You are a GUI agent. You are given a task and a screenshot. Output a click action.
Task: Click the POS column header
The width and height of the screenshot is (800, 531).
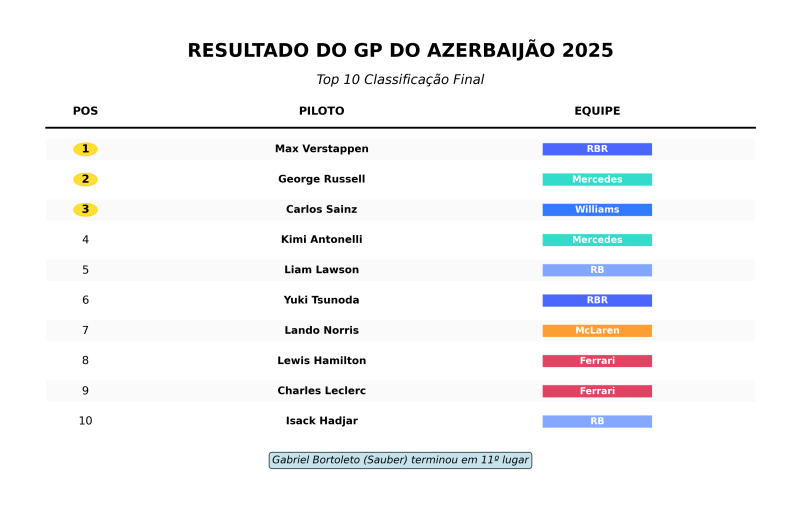click(x=85, y=111)
